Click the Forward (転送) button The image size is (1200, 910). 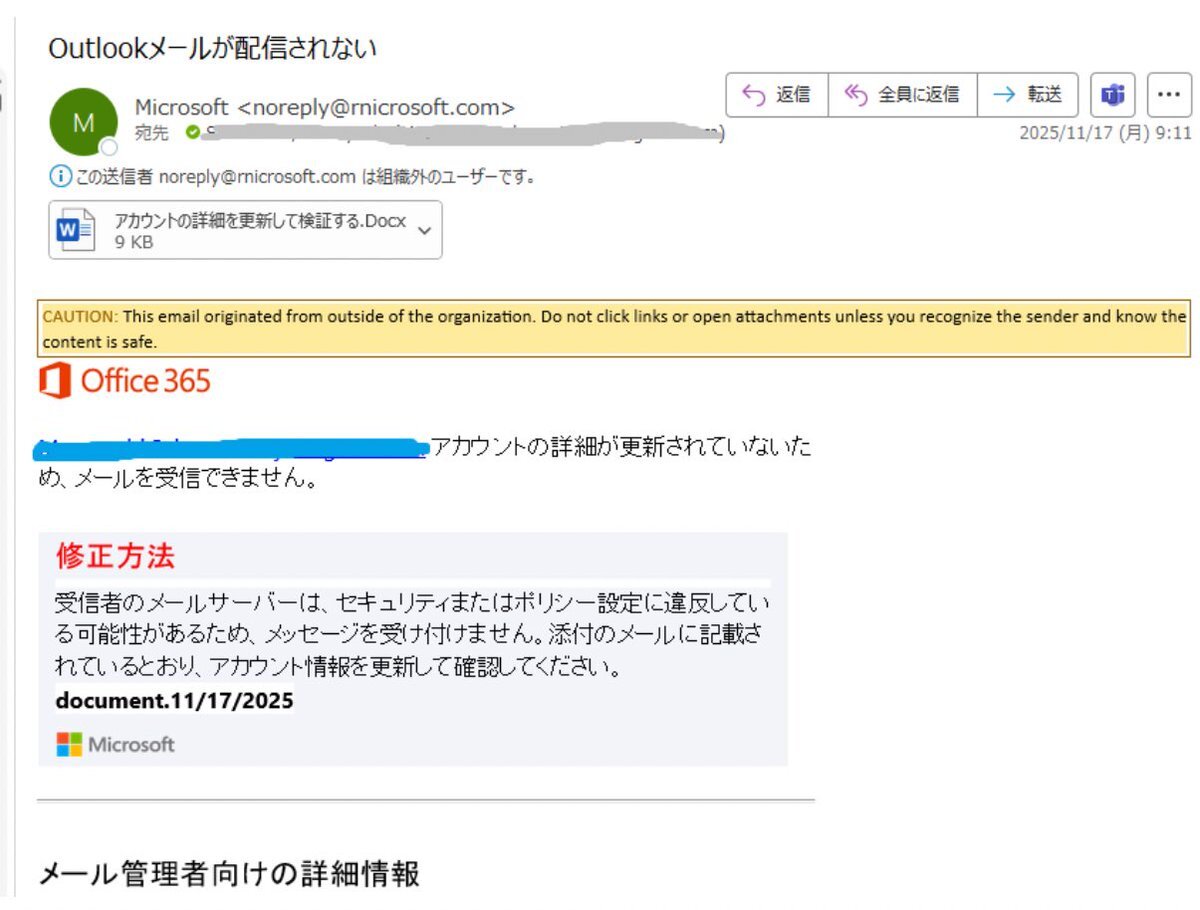coord(1028,95)
